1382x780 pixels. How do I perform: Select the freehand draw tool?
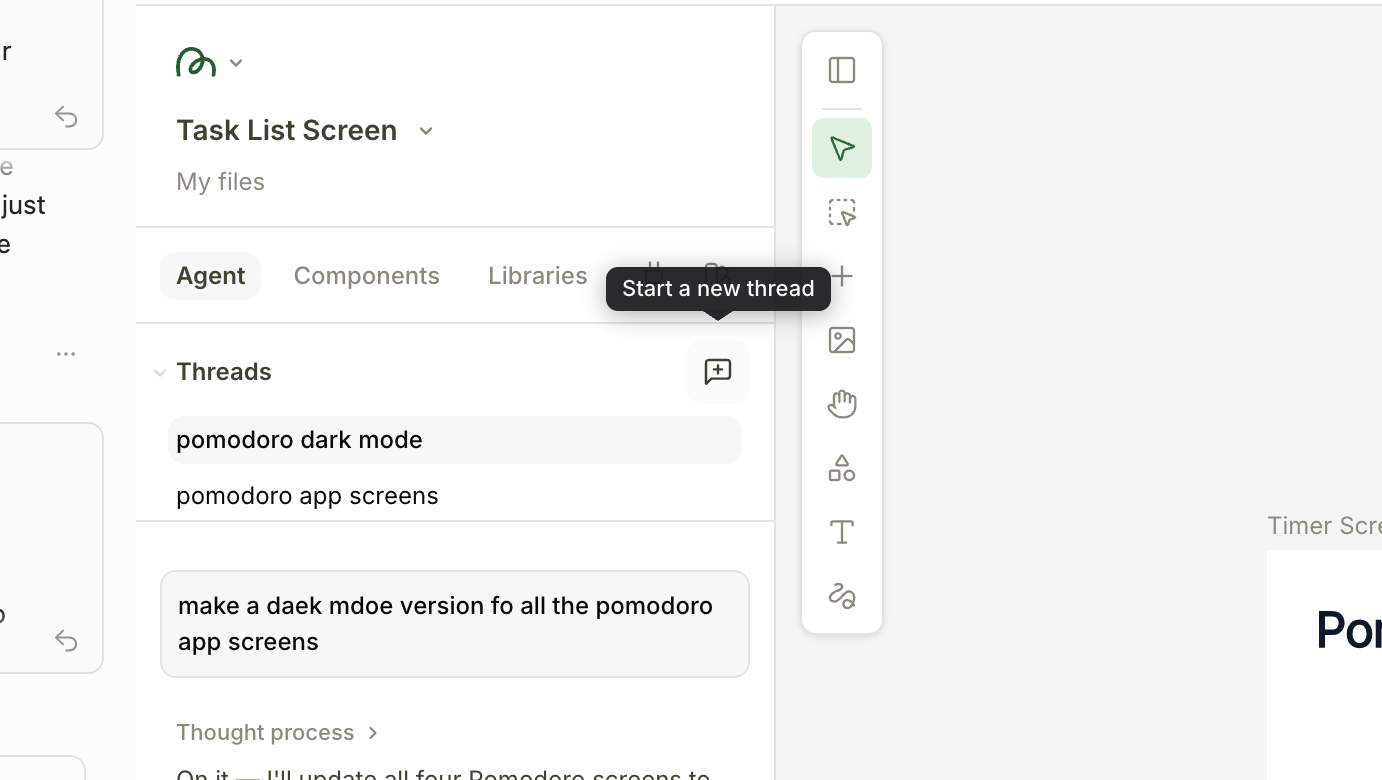(842, 596)
